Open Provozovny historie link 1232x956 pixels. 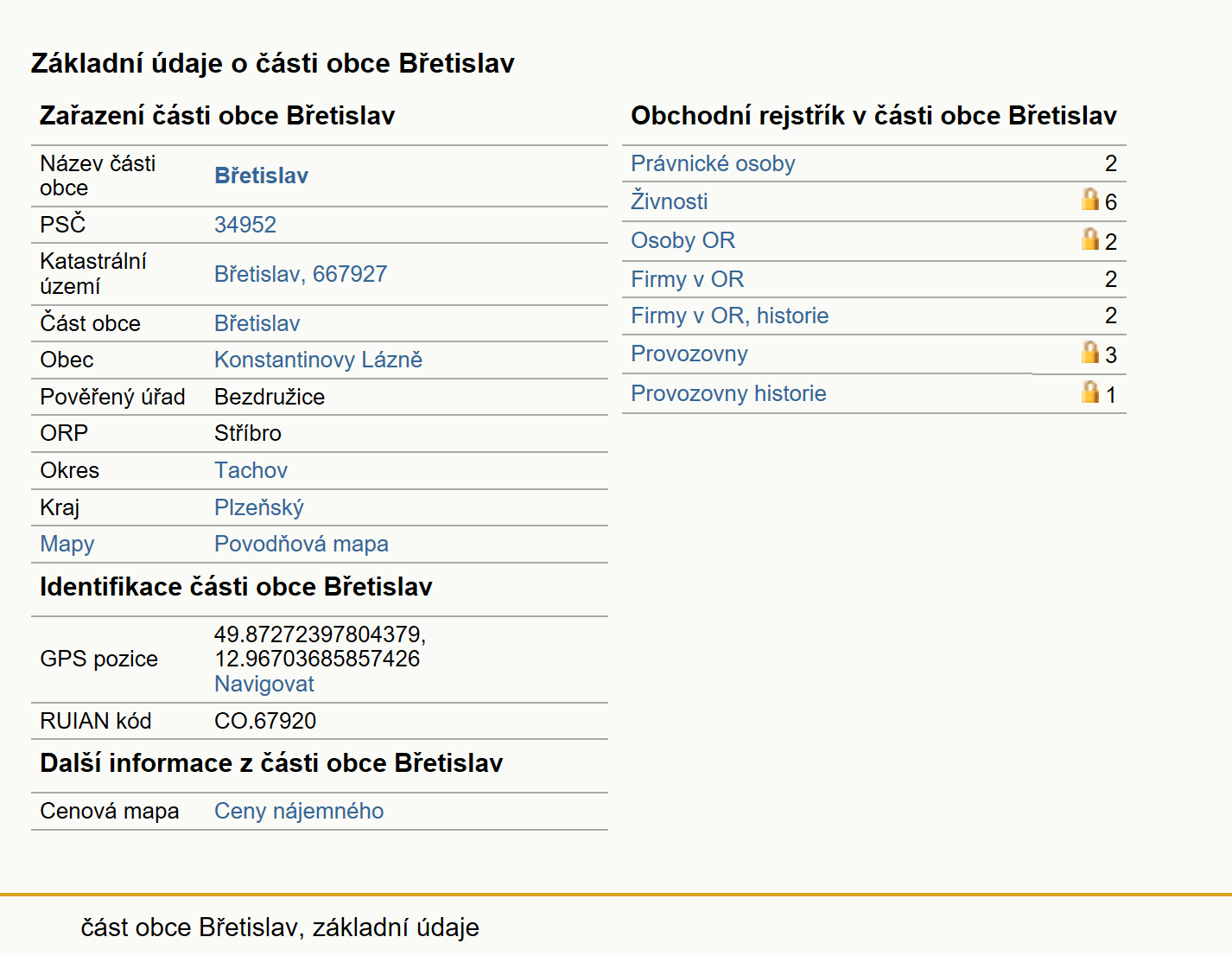(x=728, y=393)
